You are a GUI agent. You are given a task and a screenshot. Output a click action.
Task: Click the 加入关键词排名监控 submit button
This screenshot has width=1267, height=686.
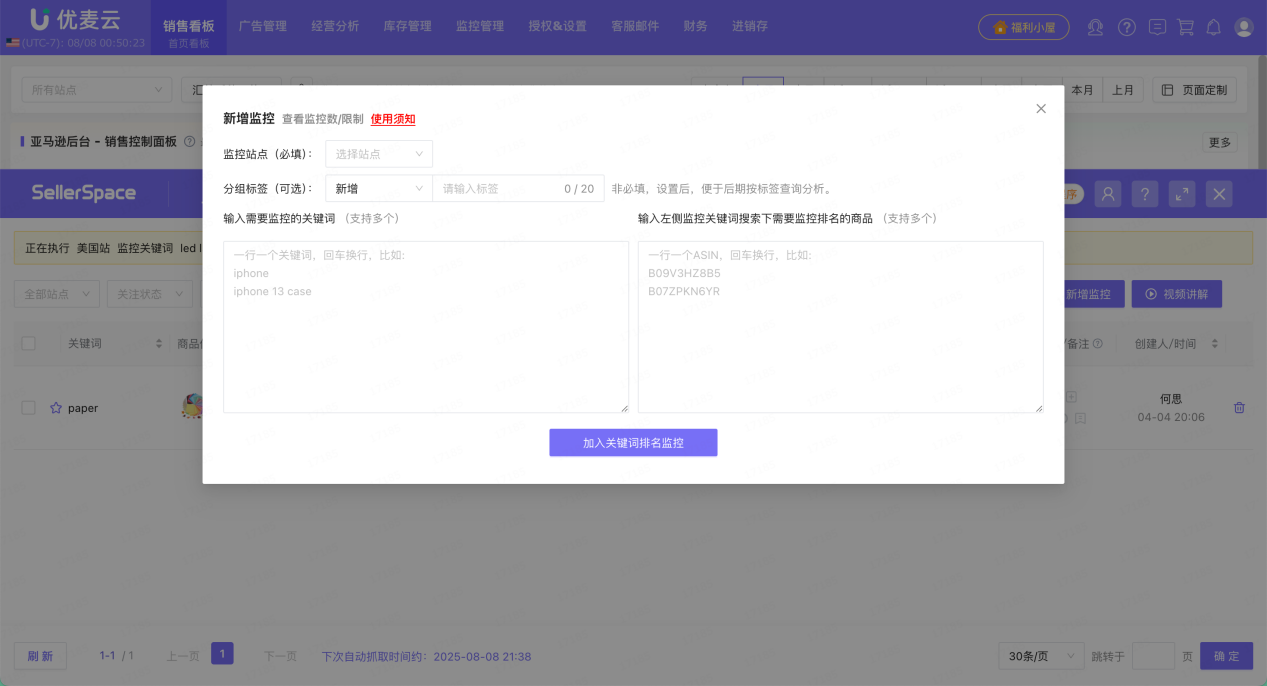(x=632, y=442)
